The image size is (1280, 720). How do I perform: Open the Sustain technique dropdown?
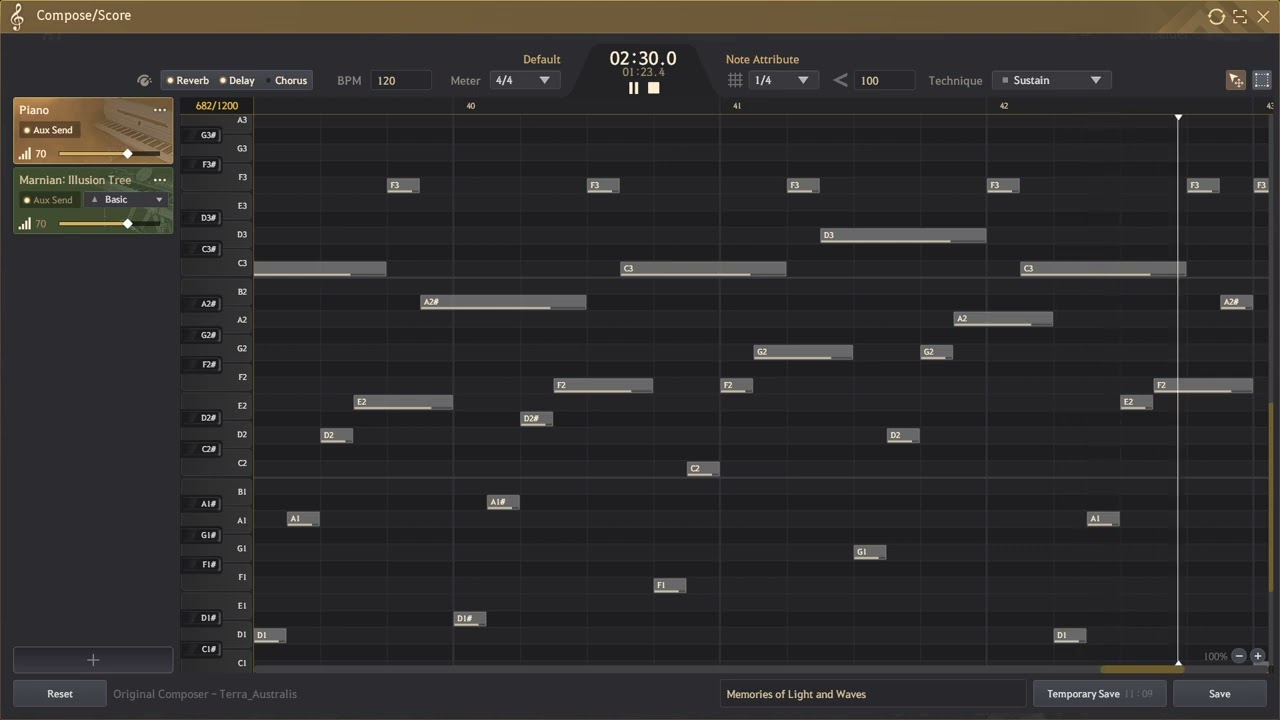(1052, 80)
